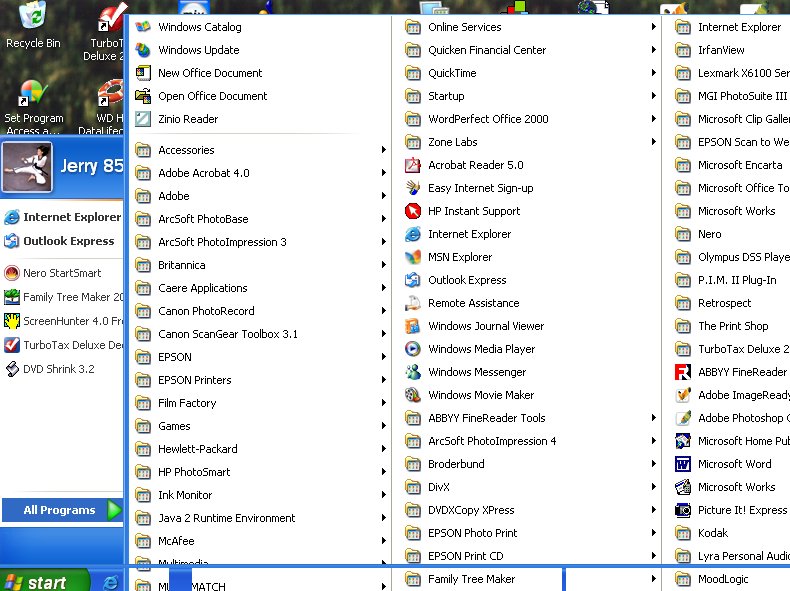
Task: Launch Adobe ImageReady
Action: pos(732,395)
